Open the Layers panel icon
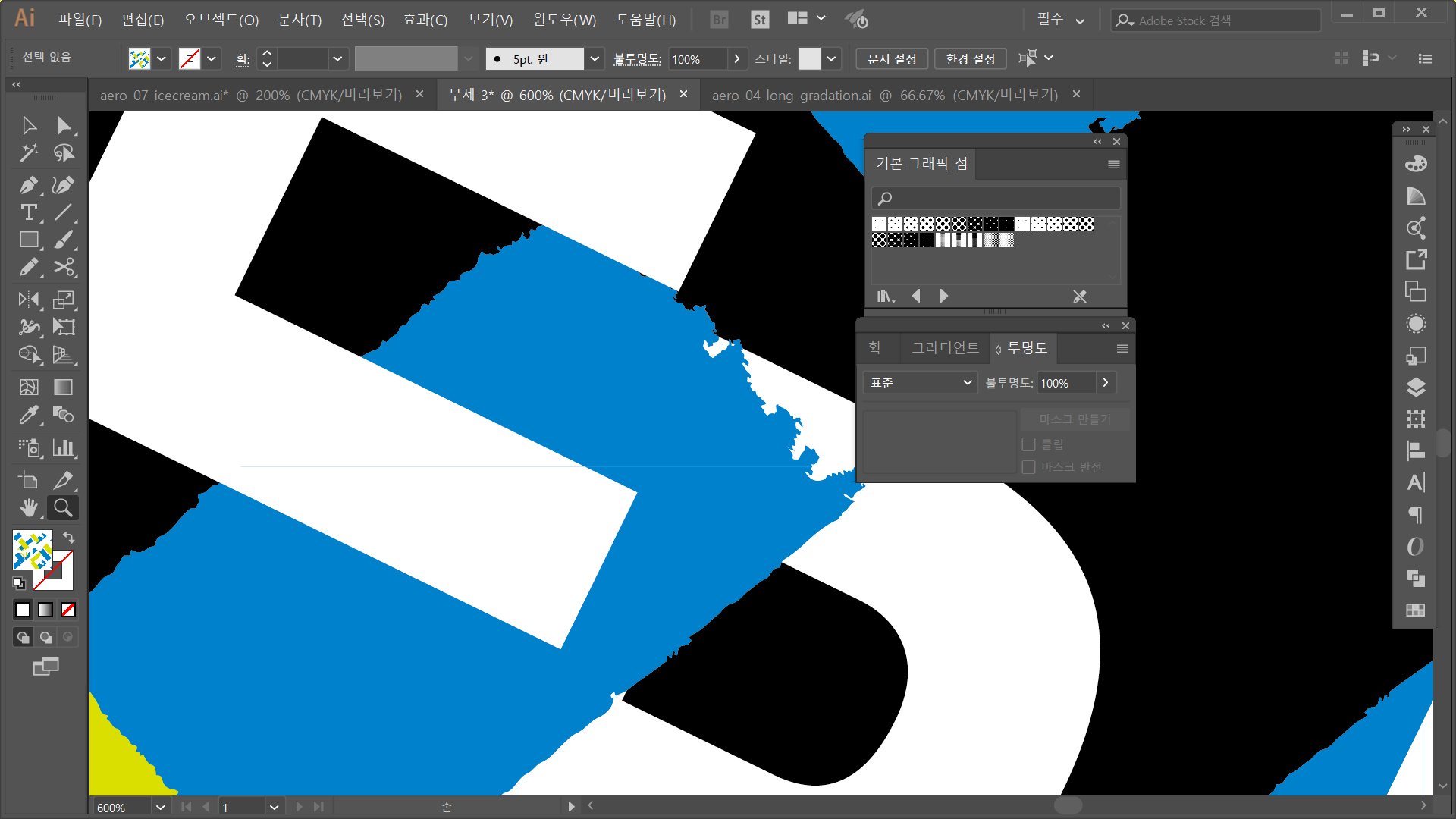 [x=1416, y=388]
